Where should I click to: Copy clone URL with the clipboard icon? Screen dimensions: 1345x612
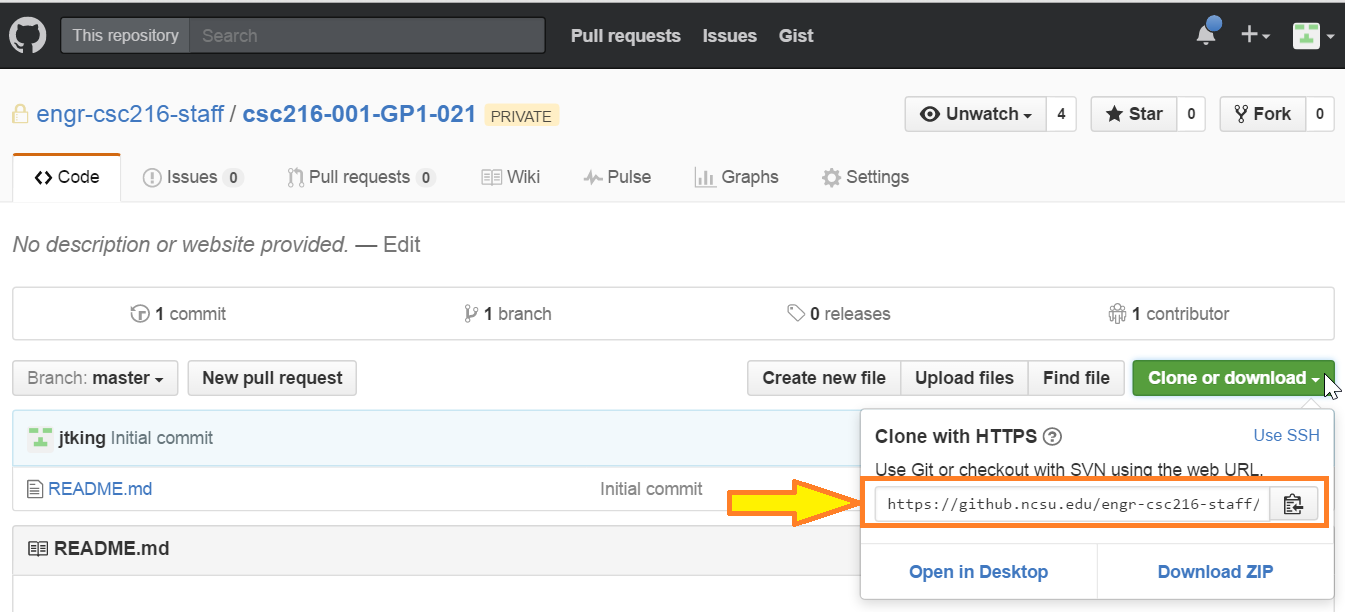pos(1294,503)
